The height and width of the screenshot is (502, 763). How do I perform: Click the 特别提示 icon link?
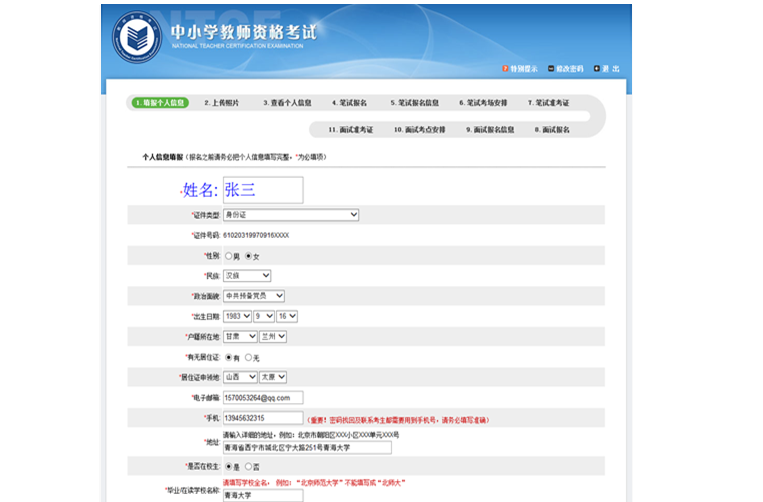click(x=506, y=69)
